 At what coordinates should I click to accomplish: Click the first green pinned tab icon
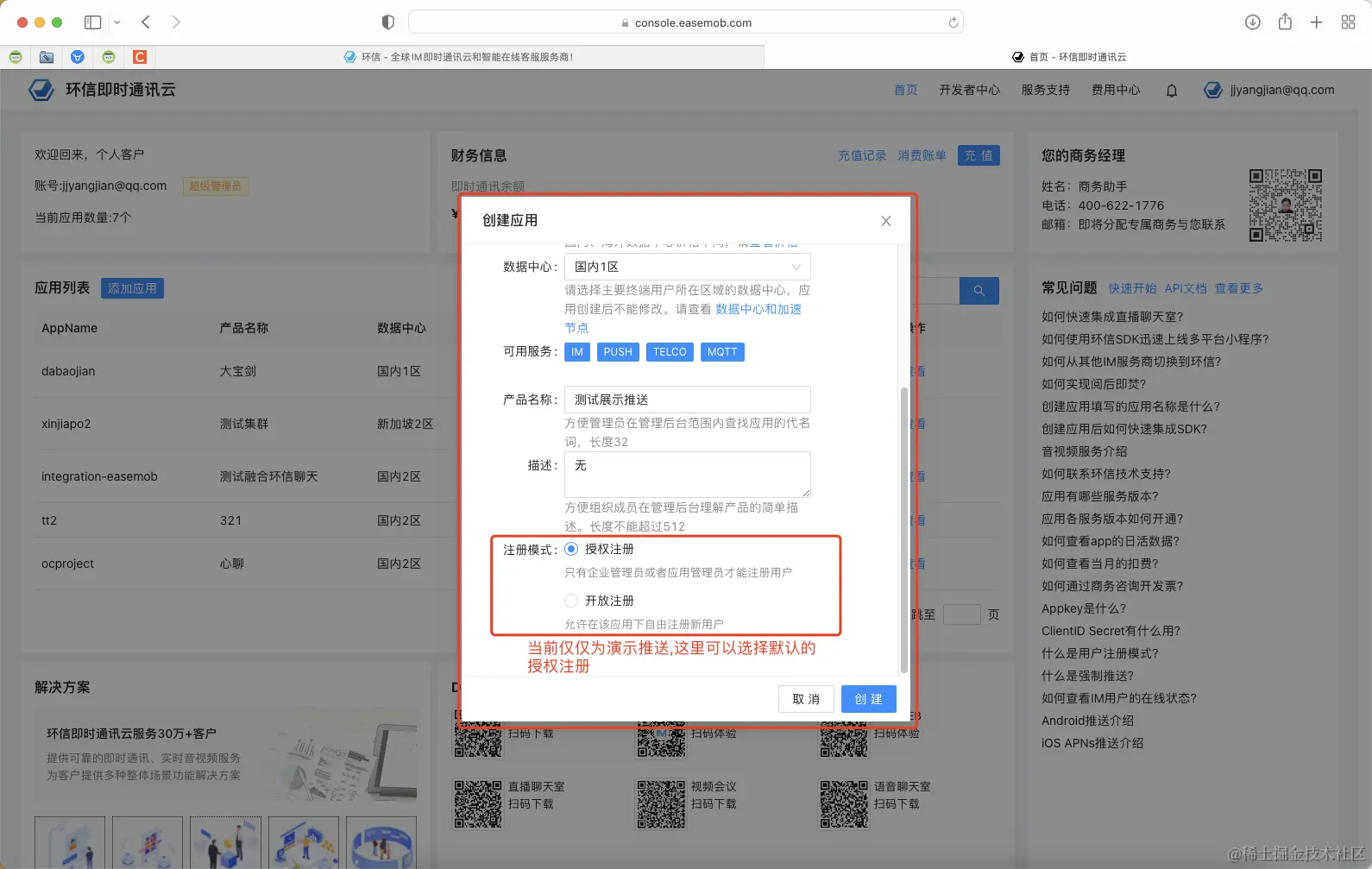(x=16, y=57)
